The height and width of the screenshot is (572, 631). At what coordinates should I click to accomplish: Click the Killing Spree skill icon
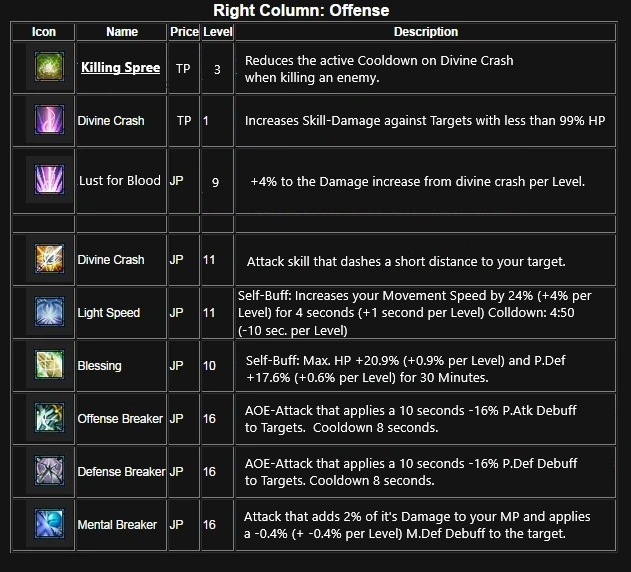tap(49, 66)
